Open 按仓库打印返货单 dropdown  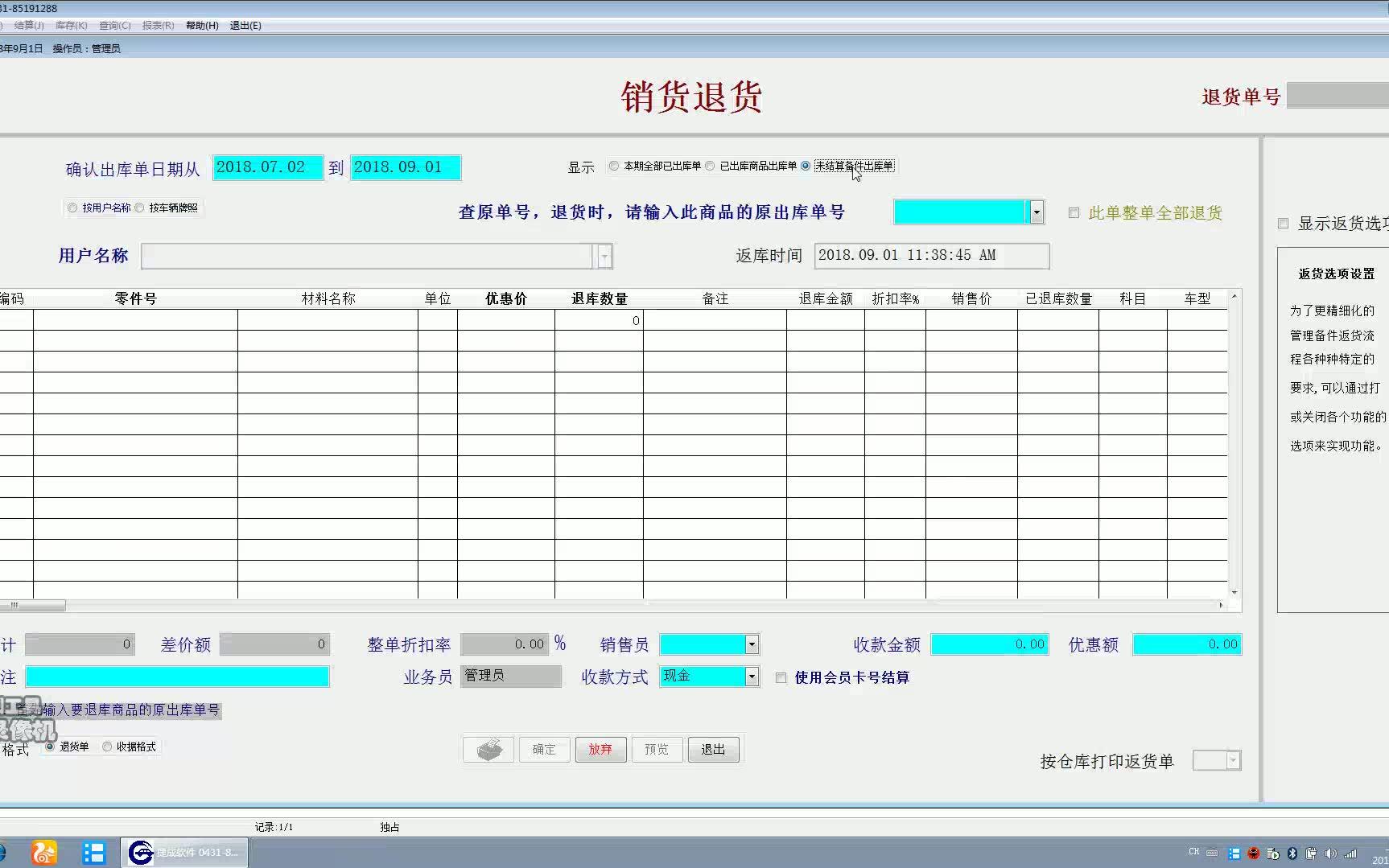click(x=1234, y=761)
